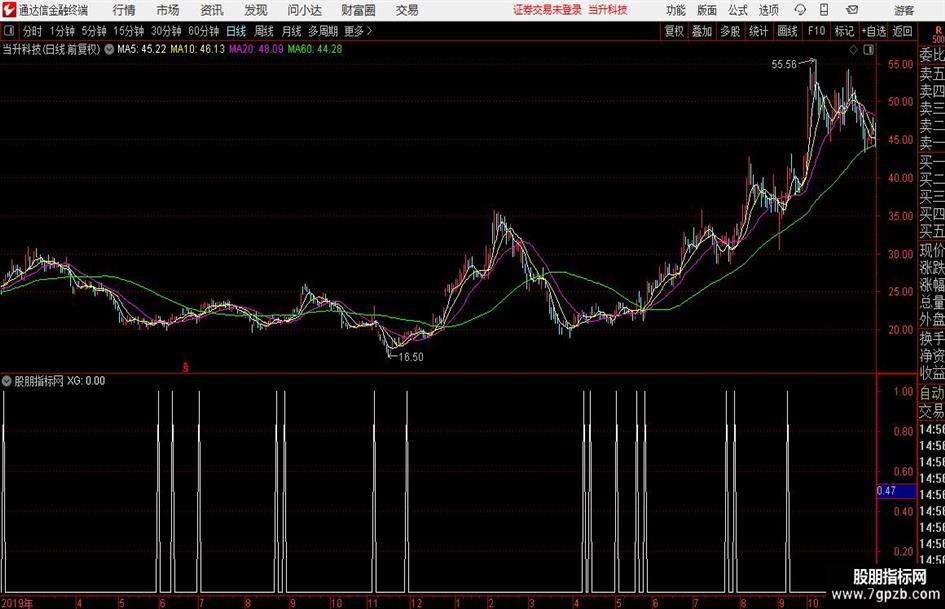Viewport: 945px width, 609px height.
Task: Open the mobile phone icon
Action: pos(824,10)
